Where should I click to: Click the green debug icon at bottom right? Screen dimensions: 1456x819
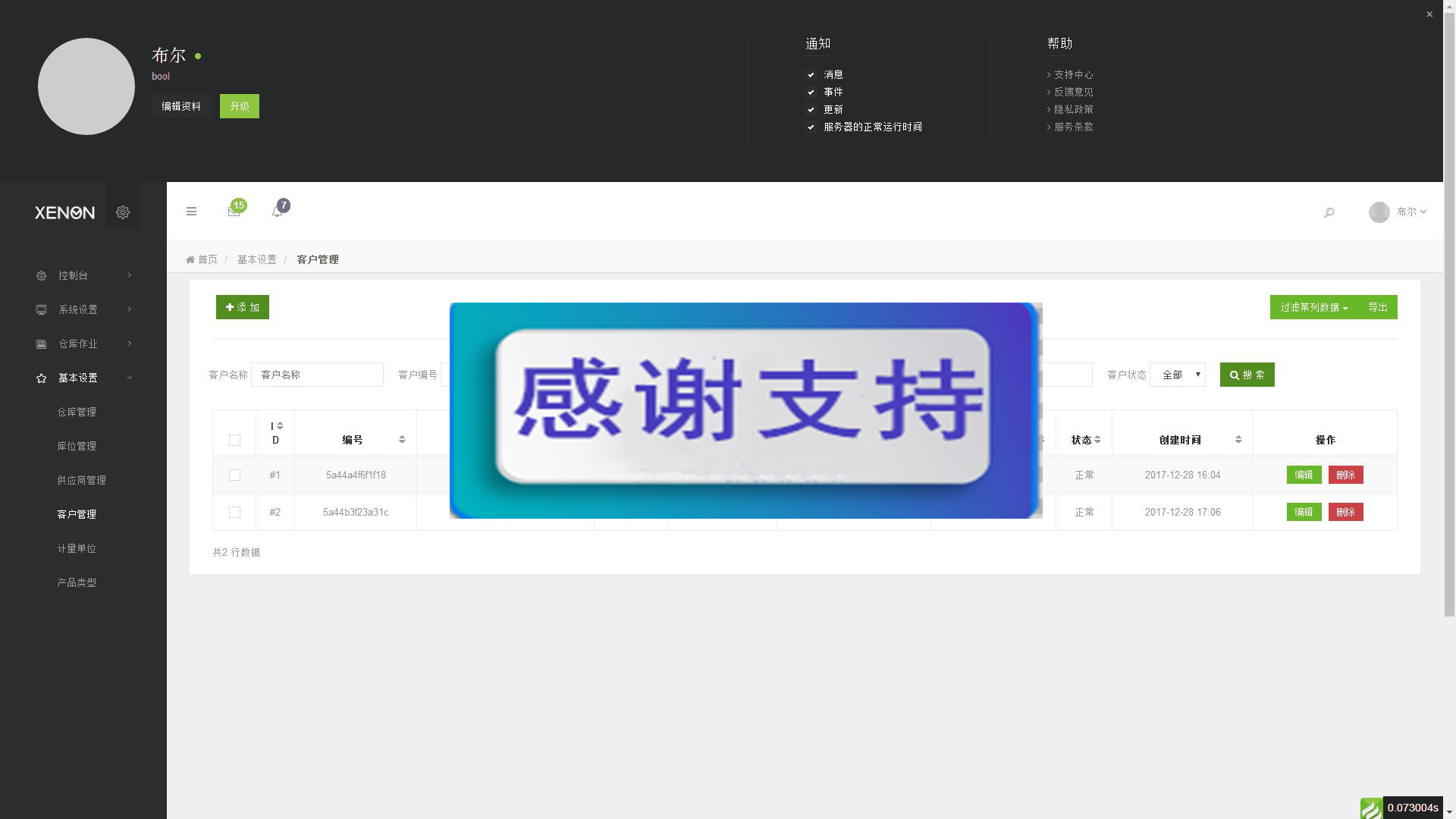(x=1371, y=808)
